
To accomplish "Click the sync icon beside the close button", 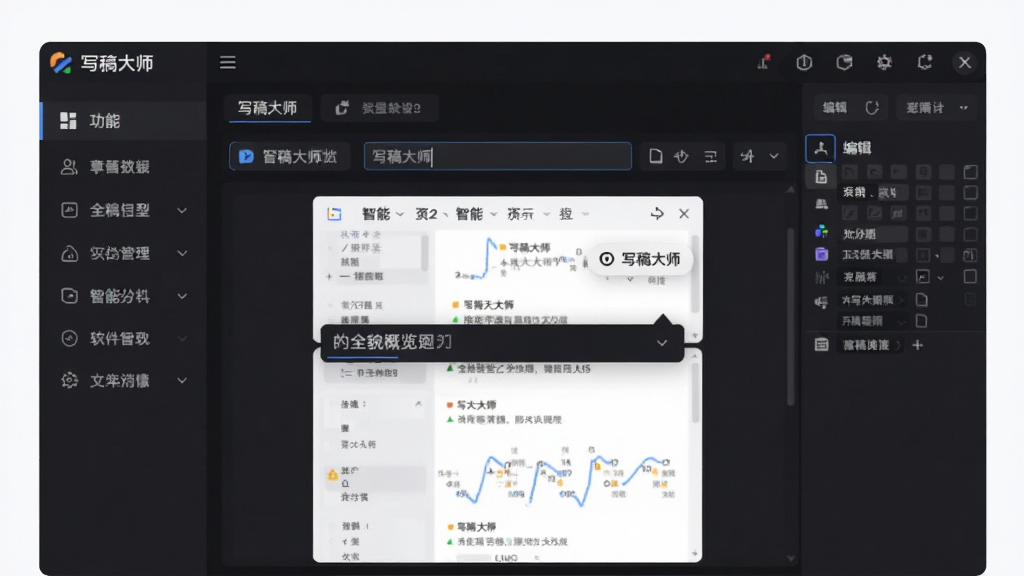I will [x=924, y=62].
